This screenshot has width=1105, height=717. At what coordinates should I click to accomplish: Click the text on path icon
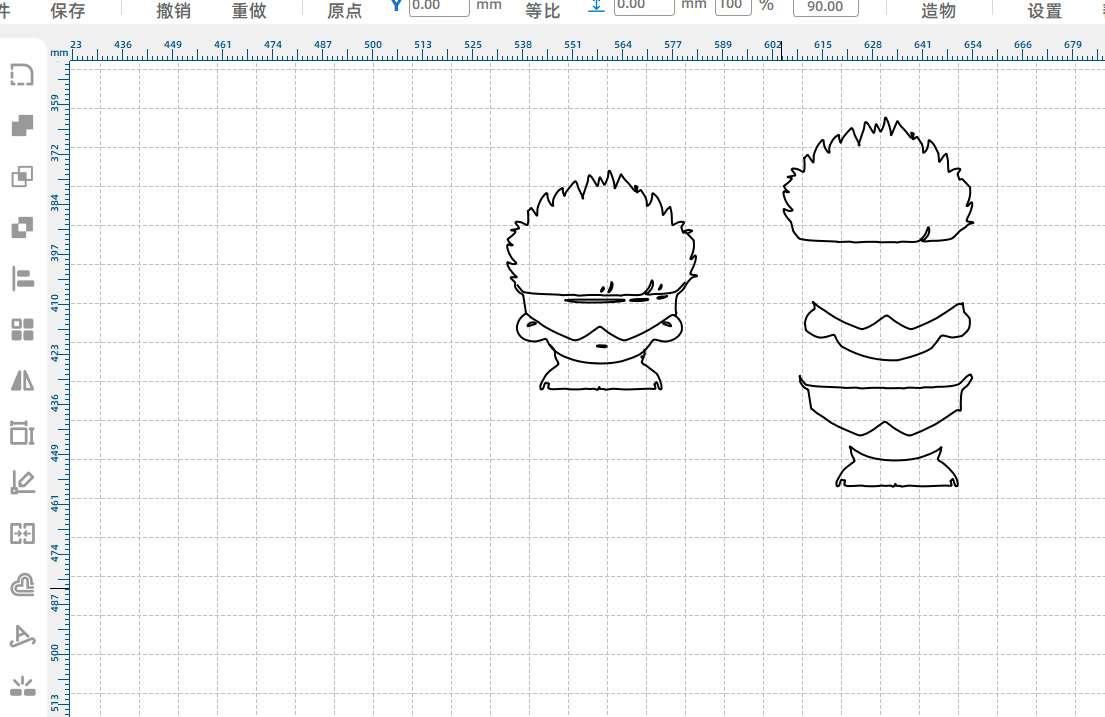point(22,636)
